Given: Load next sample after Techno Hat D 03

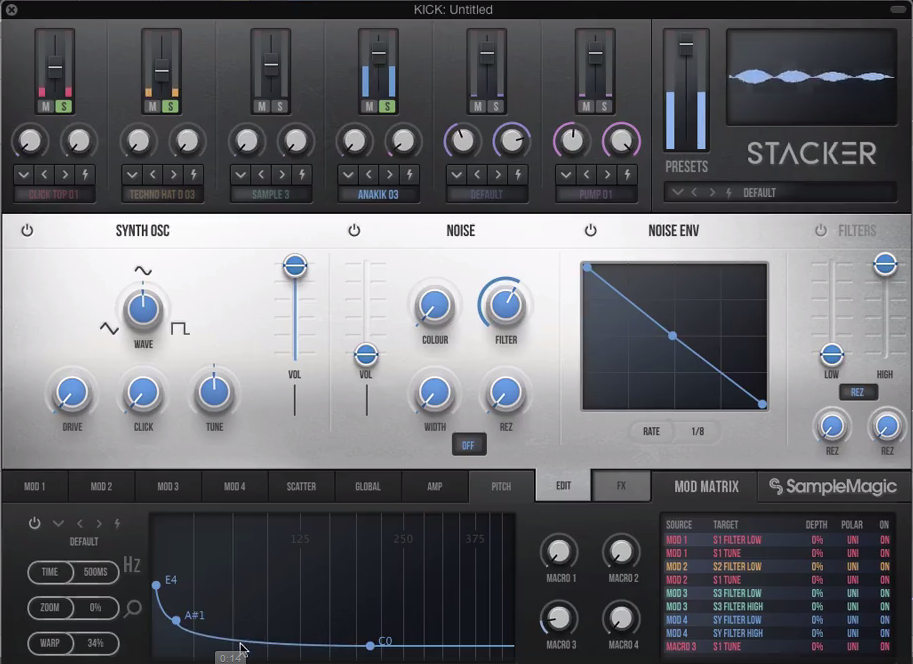Looking at the screenshot, I should point(173,174).
